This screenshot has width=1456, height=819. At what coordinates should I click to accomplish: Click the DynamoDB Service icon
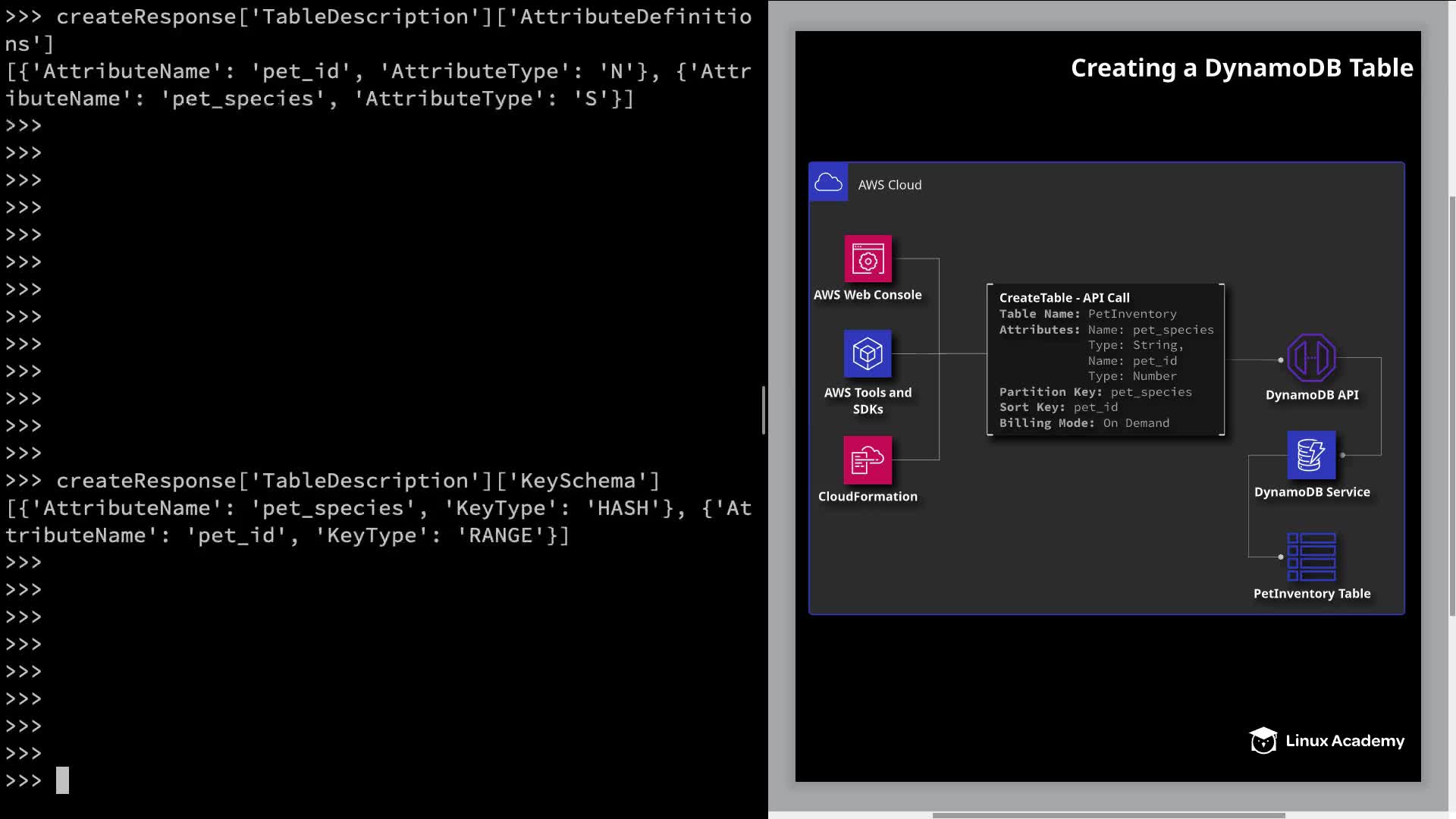1311,455
